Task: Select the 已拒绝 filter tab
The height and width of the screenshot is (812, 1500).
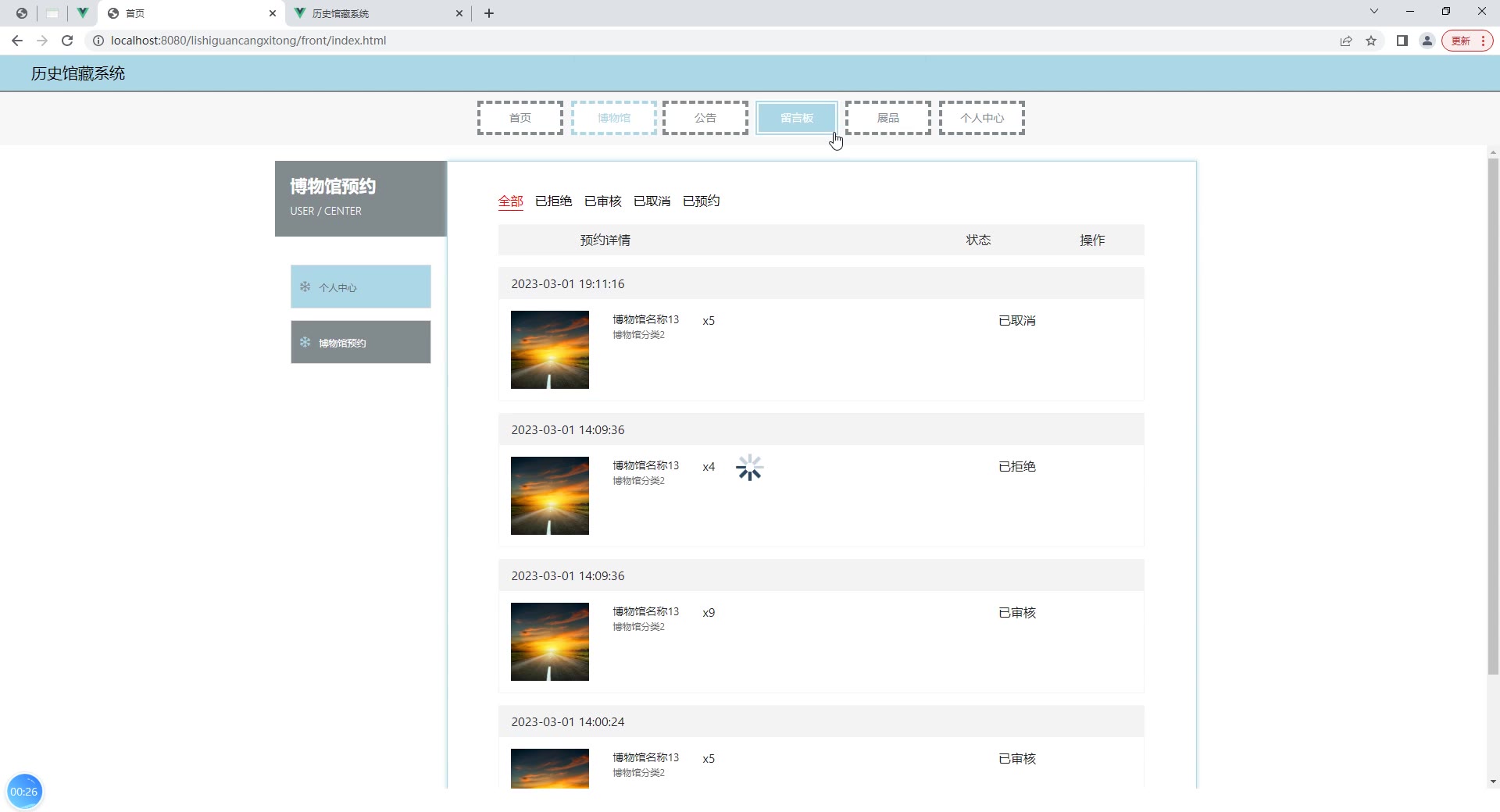Action: [554, 201]
